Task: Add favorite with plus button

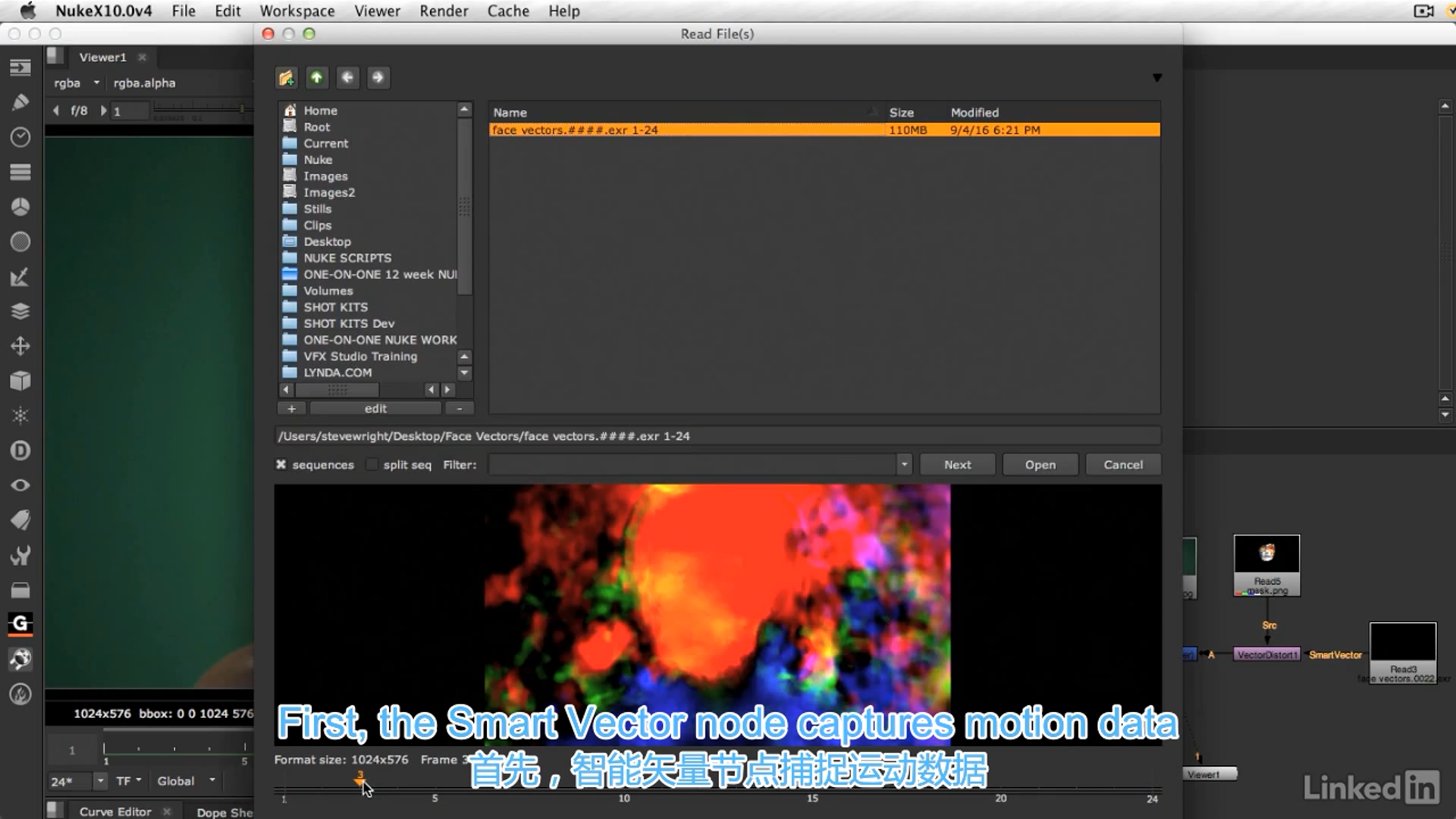Action: (x=291, y=408)
